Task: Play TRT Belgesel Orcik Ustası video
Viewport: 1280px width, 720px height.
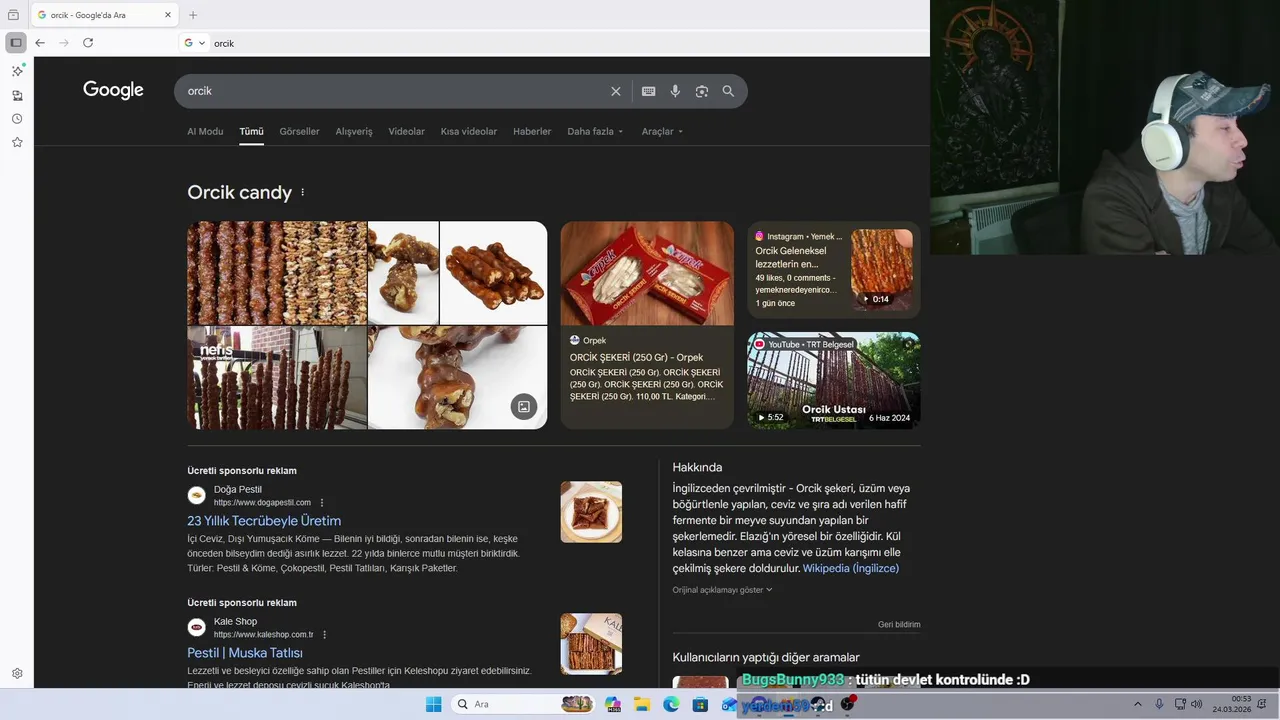Action: [x=834, y=381]
